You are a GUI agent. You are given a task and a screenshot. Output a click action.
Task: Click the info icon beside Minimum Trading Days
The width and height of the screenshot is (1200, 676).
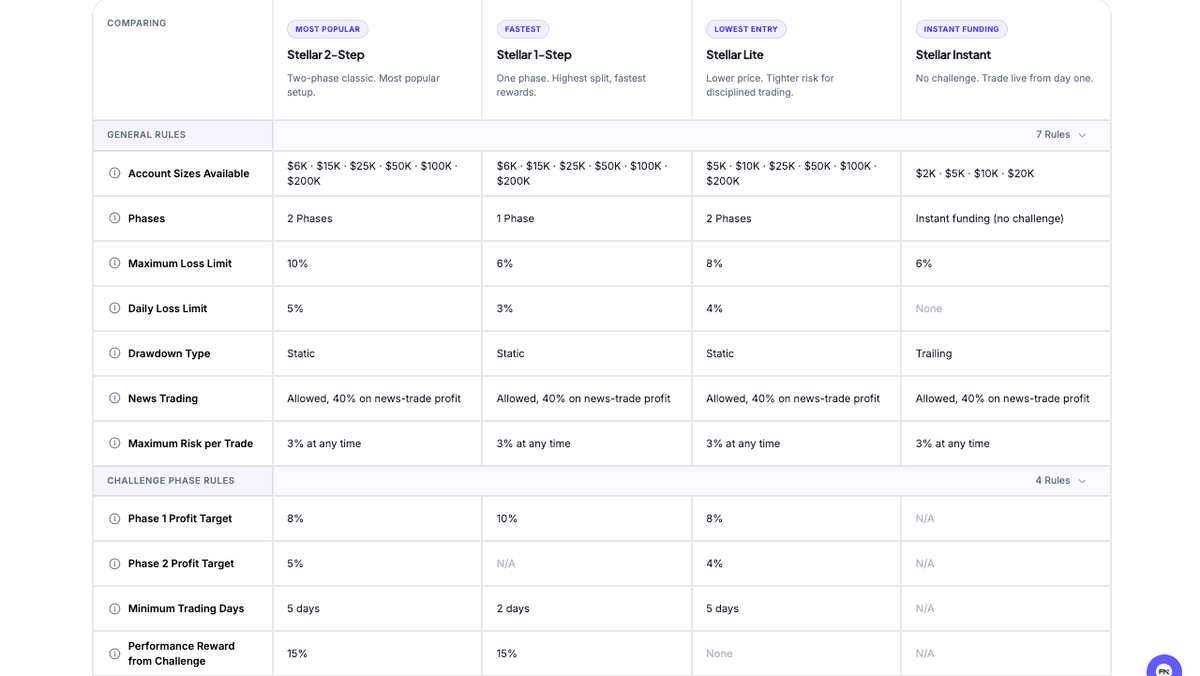coord(114,608)
